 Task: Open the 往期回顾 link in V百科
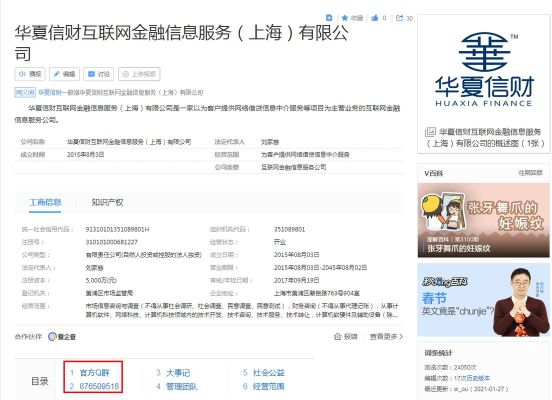click(530, 173)
